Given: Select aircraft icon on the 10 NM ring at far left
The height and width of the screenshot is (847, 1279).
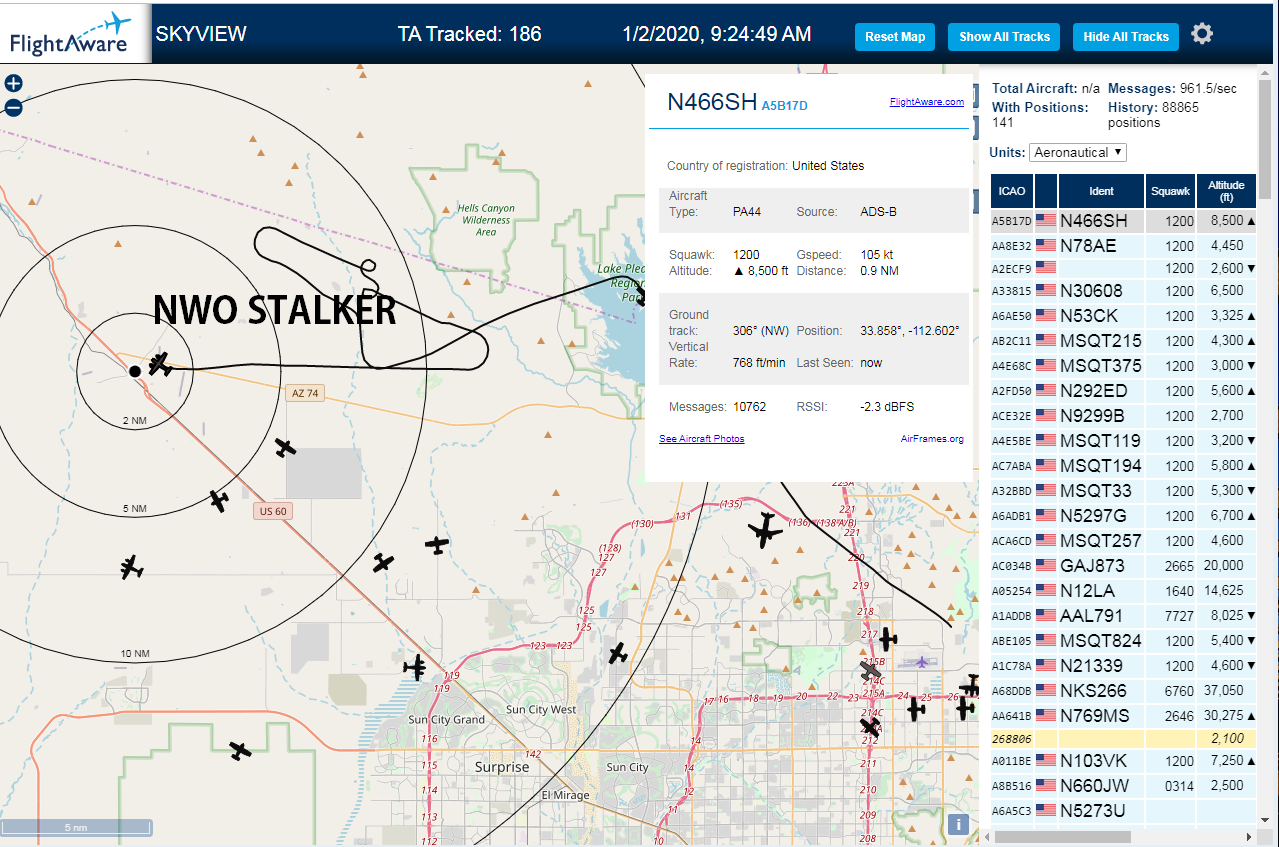Looking at the screenshot, I should 130,567.
